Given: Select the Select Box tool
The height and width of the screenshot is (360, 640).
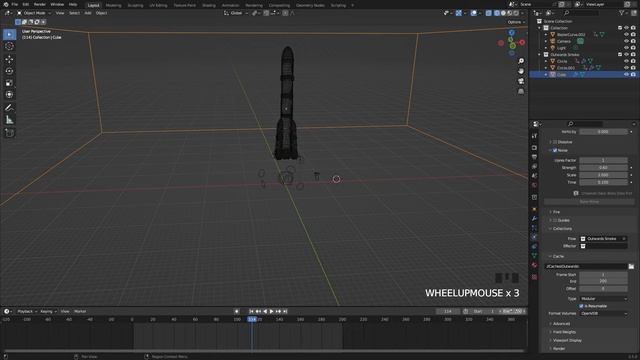Looking at the screenshot, I should (x=9, y=34).
